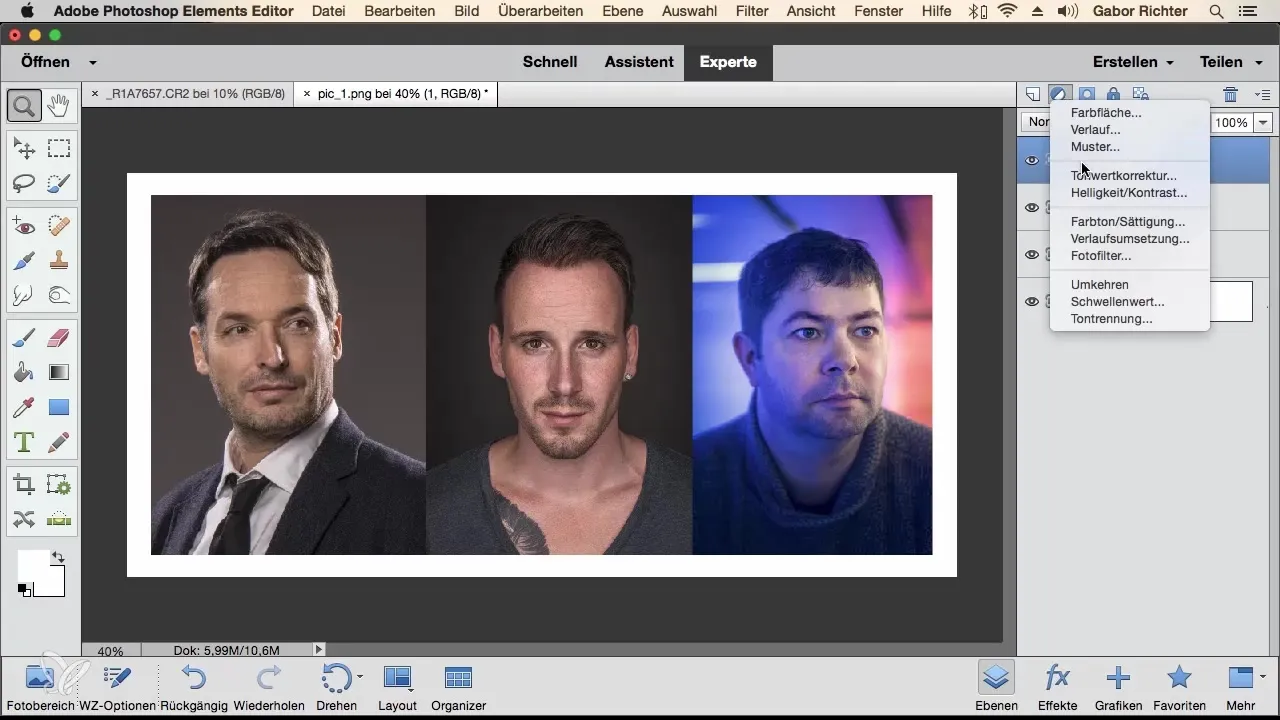Select the Gradient tool
Image resolution: width=1280 pixels, height=720 pixels.
59,372
